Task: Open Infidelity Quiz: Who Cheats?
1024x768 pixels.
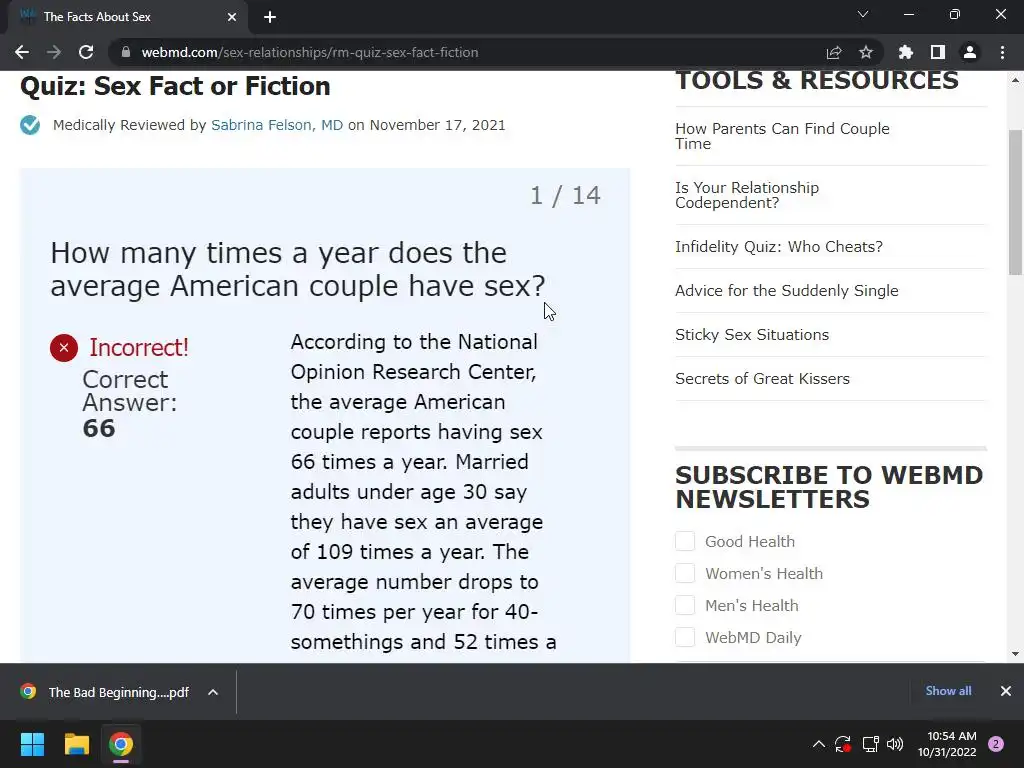Action: tap(779, 246)
